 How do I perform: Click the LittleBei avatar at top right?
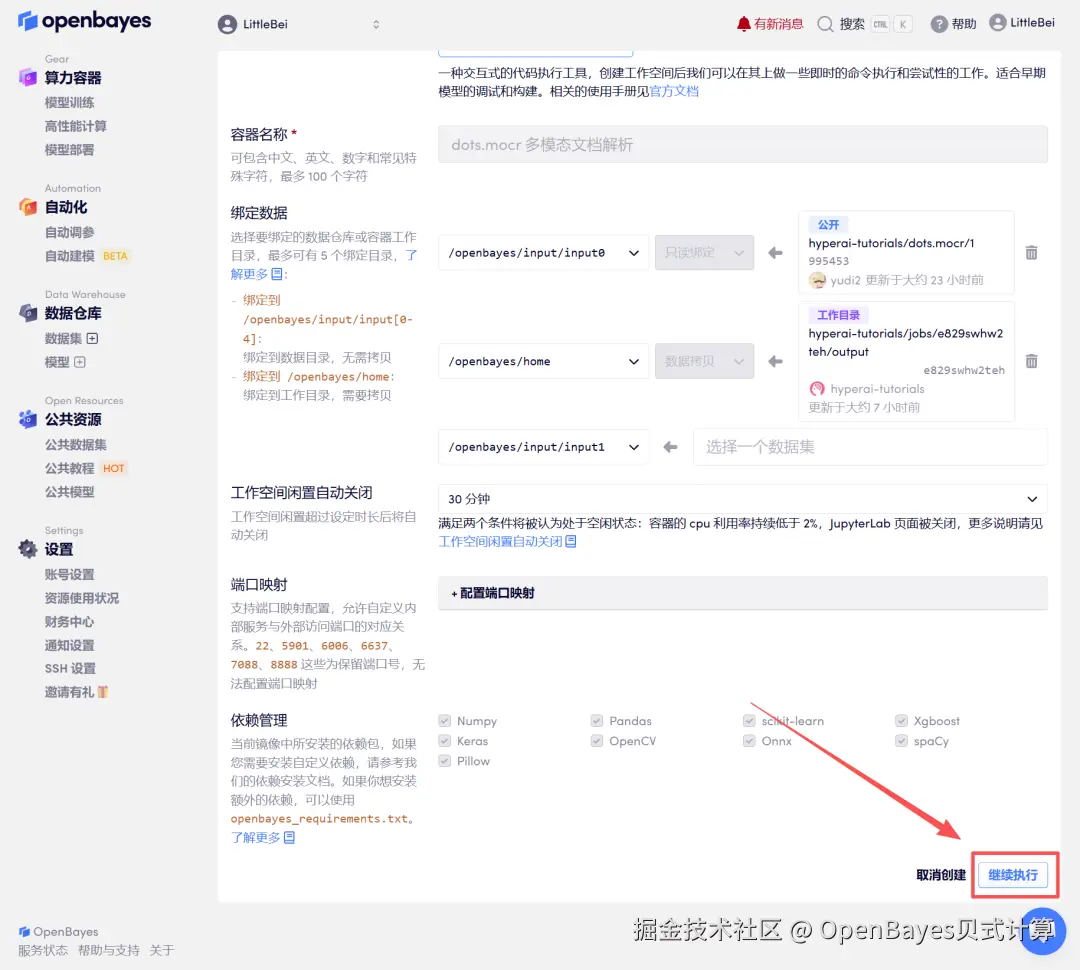997,23
